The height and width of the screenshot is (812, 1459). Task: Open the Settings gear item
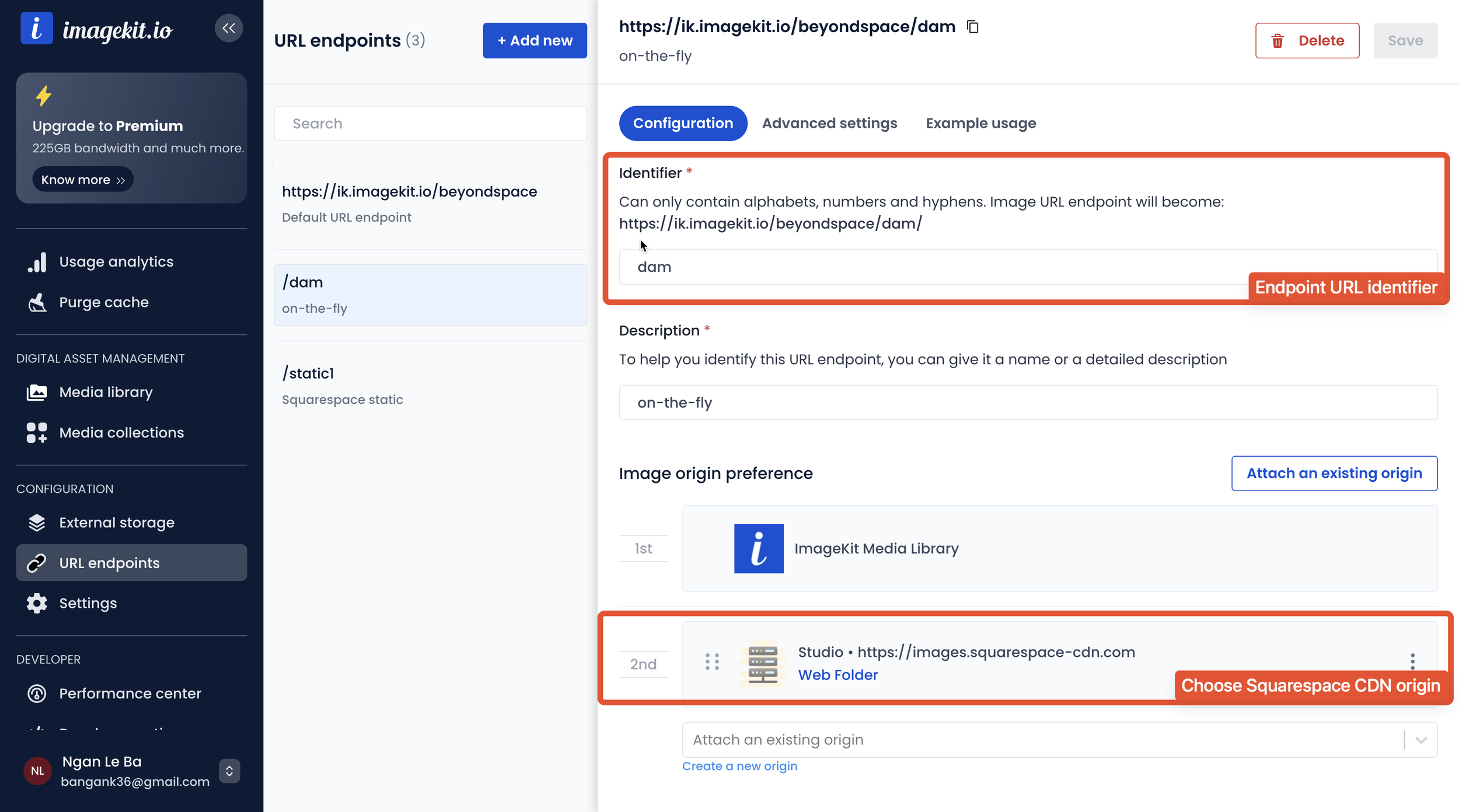pos(88,603)
